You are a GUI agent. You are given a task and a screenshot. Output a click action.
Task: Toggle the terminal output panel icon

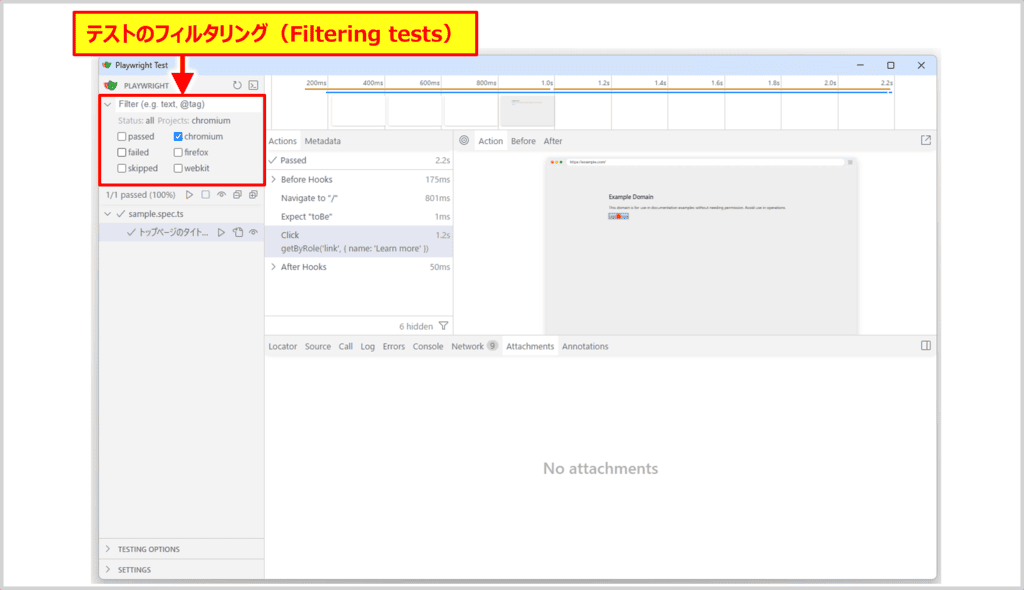254,86
